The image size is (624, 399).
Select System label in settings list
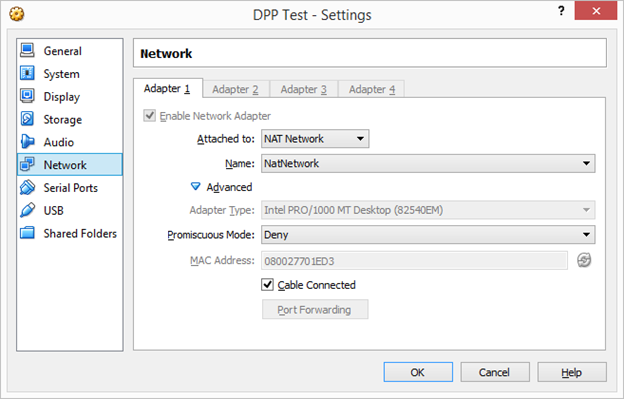(61, 74)
